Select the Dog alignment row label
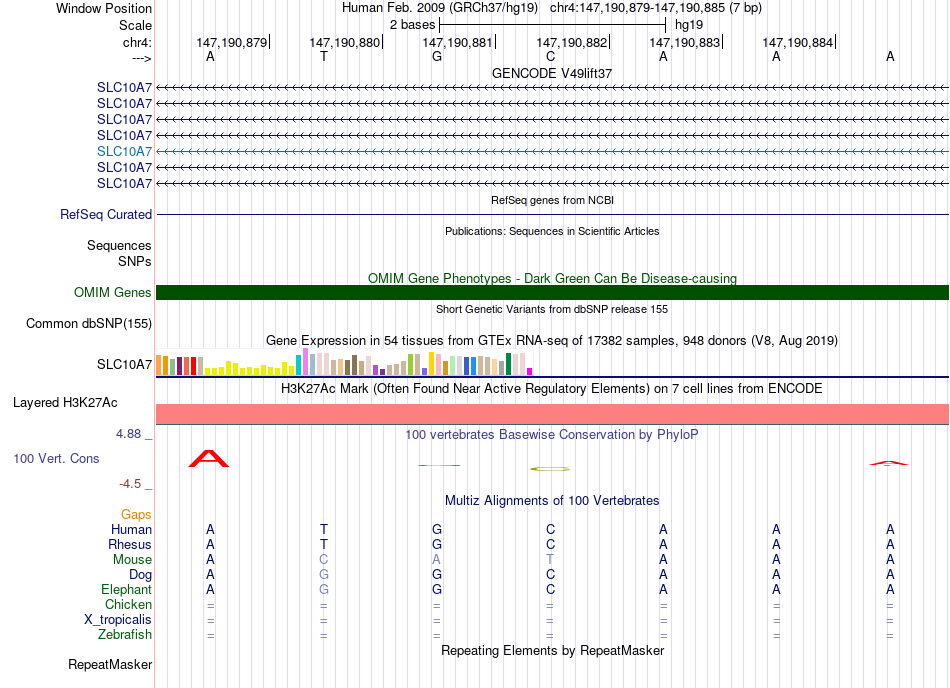Screen dimensions: 950x688 tap(140, 575)
